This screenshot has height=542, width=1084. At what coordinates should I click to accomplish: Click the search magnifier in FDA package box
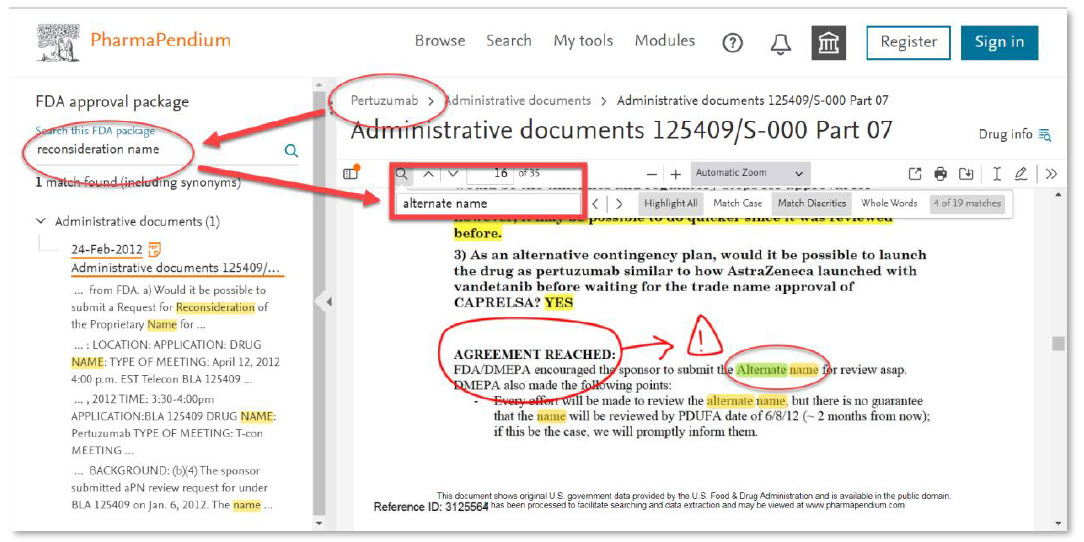coord(291,151)
